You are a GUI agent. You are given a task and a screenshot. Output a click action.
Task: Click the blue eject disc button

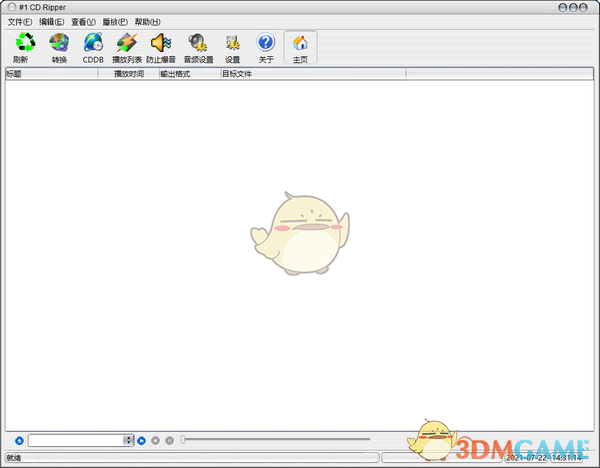coord(19,441)
